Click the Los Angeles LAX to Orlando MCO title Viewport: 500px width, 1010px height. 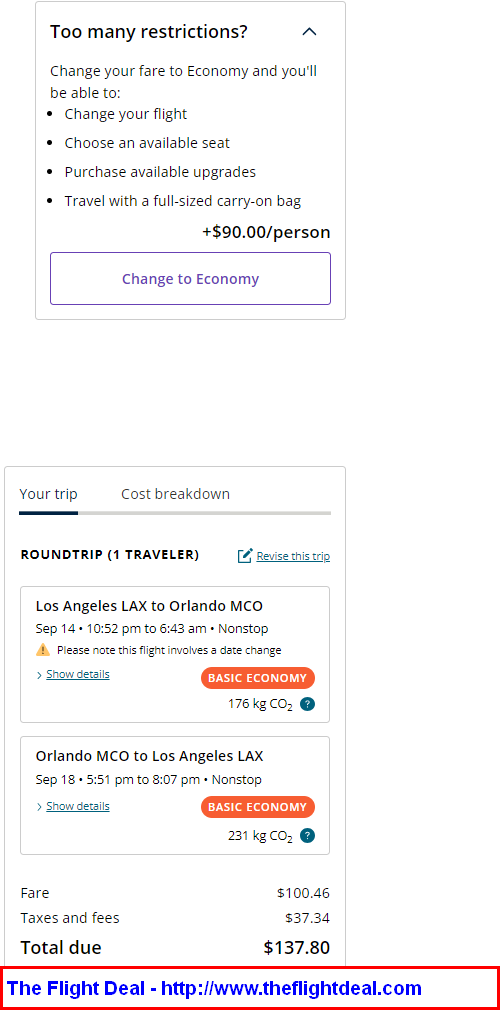[149, 605]
